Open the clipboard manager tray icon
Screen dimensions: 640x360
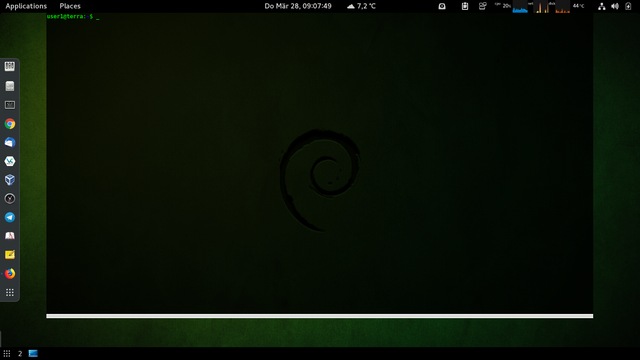coord(465,6)
